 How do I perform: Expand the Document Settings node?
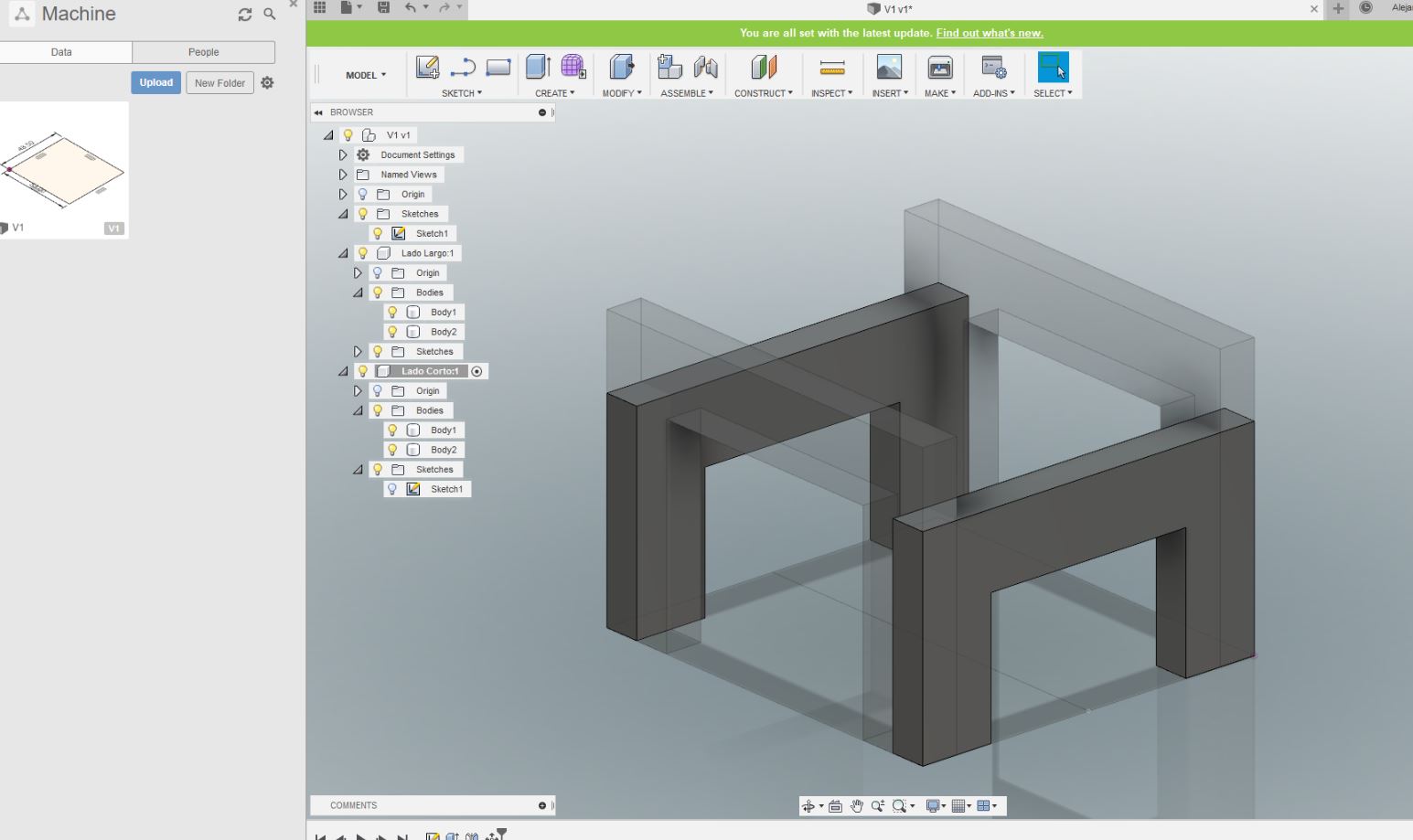[x=343, y=155]
